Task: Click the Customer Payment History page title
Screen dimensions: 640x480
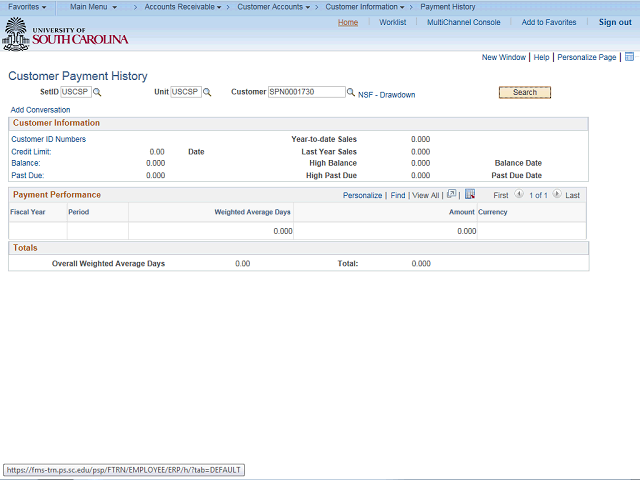Action: (78, 76)
